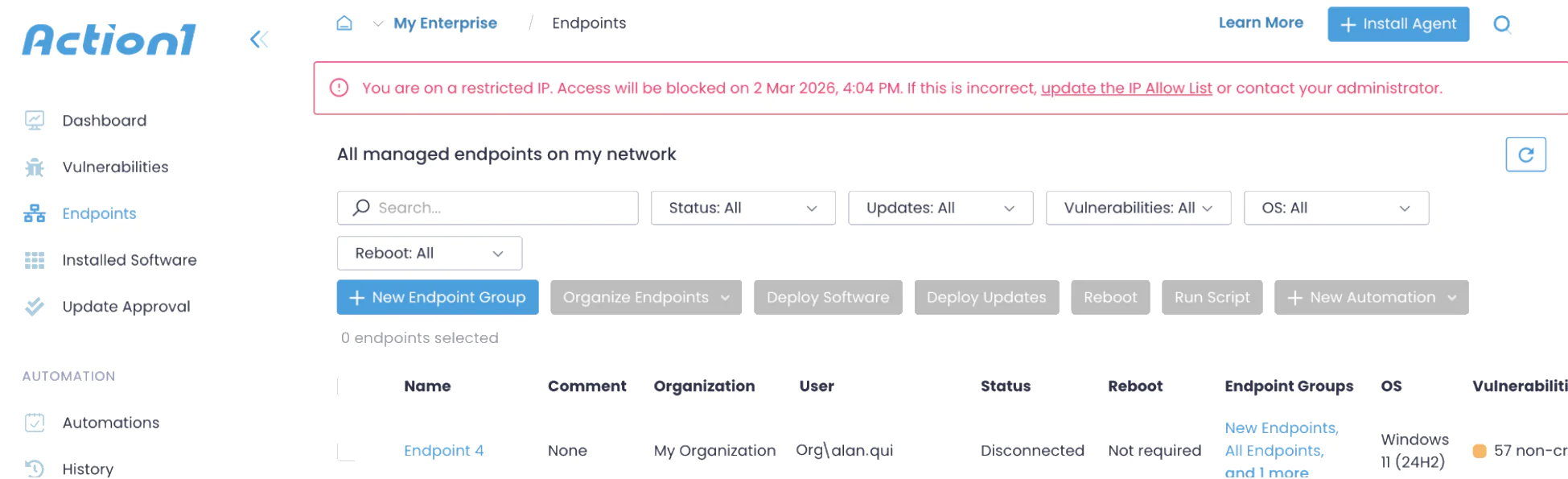Open the New Automation dropdown
The height and width of the screenshot is (479, 1568).
pyautogui.click(x=1370, y=297)
